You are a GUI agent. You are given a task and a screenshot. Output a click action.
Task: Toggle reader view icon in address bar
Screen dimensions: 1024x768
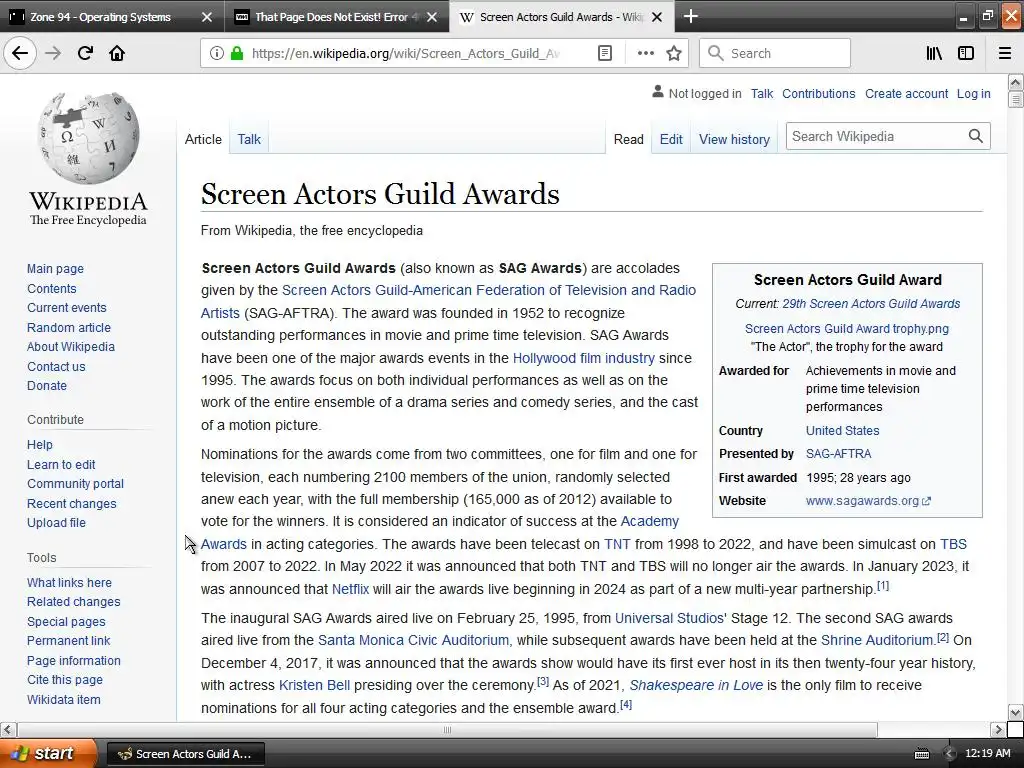(605, 53)
